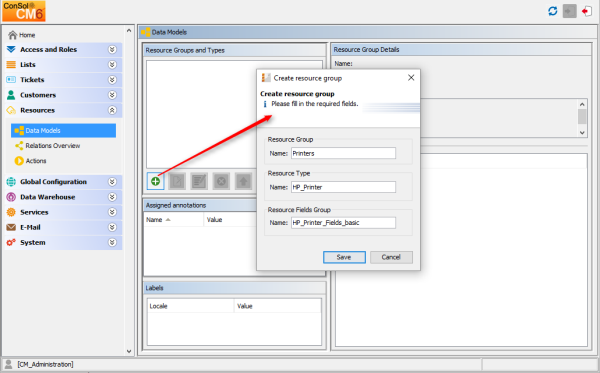Save the new resource group
The width and height of the screenshot is (600, 373).
click(344, 257)
